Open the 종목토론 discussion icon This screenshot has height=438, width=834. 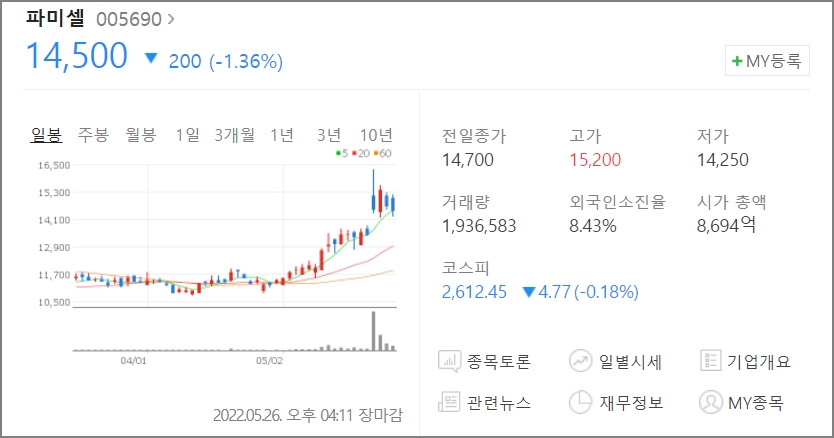point(449,361)
